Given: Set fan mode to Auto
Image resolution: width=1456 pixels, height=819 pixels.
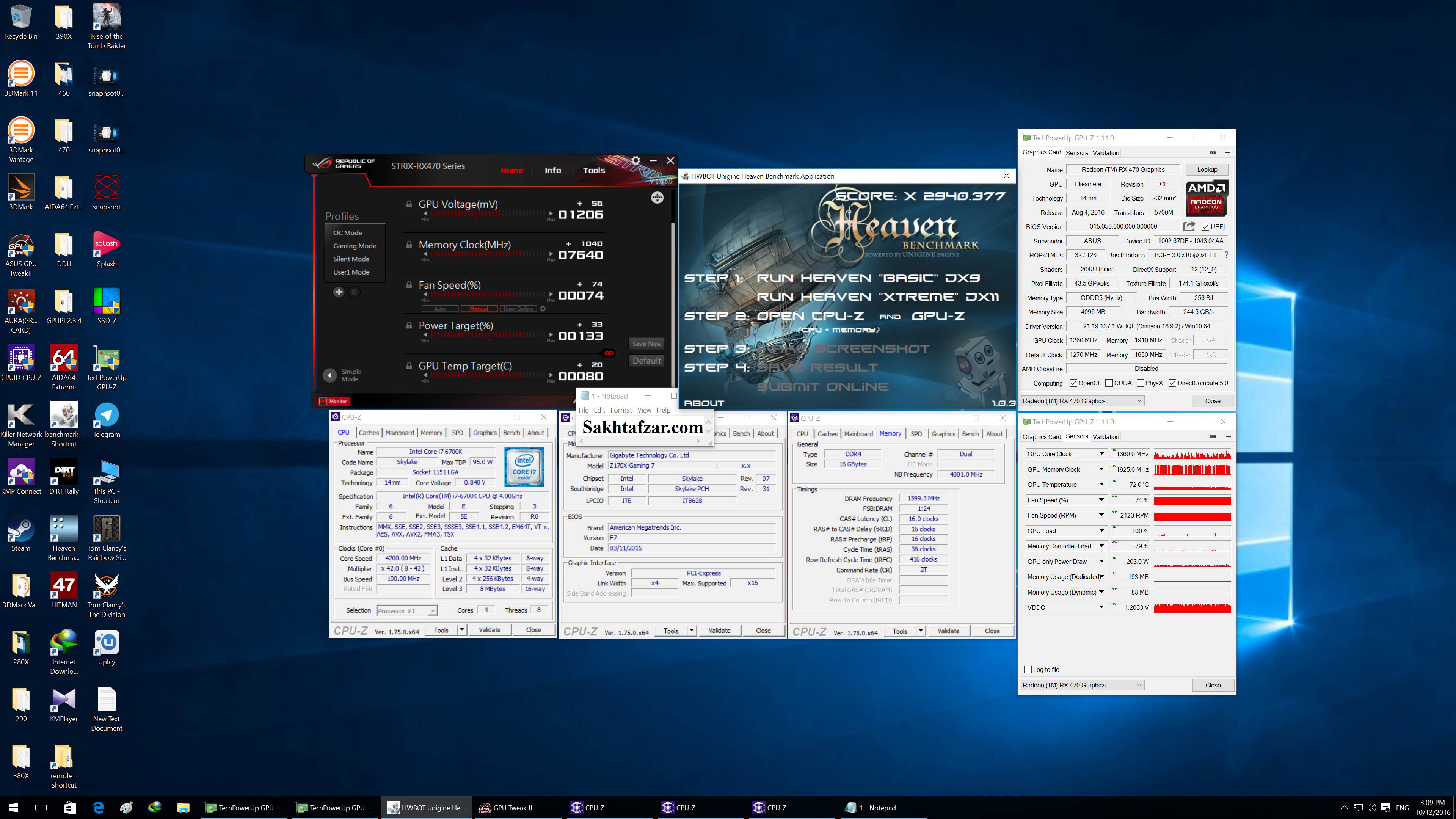Looking at the screenshot, I should tap(440, 309).
